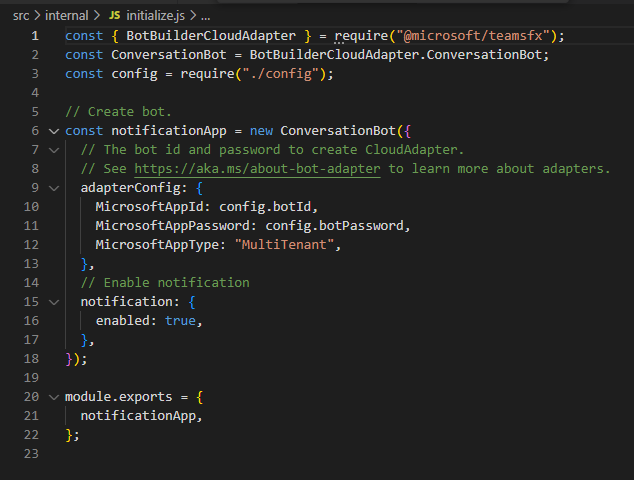The height and width of the screenshot is (480, 634).
Task: Click the JS file icon in breadcrumb
Action: (x=115, y=15)
